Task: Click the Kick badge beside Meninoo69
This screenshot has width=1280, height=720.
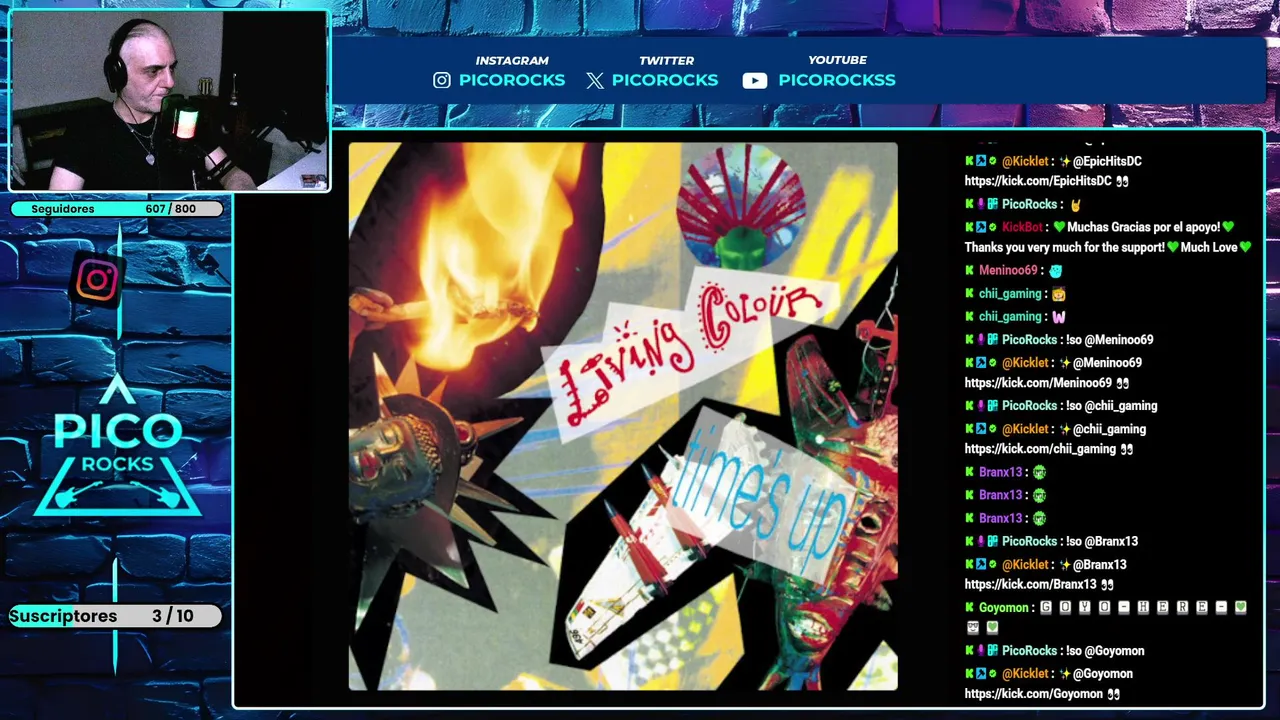Action: [969, 270]
